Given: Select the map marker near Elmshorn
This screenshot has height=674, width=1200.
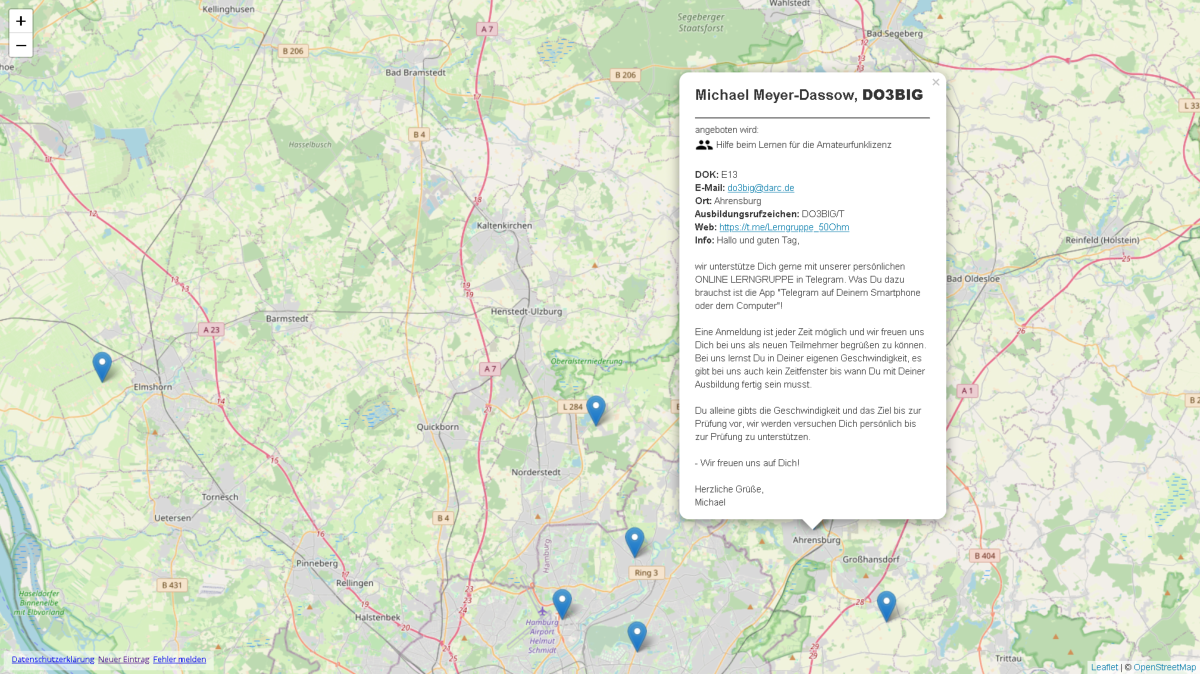Looking at the screenshot, I should (x=102, y=366).
